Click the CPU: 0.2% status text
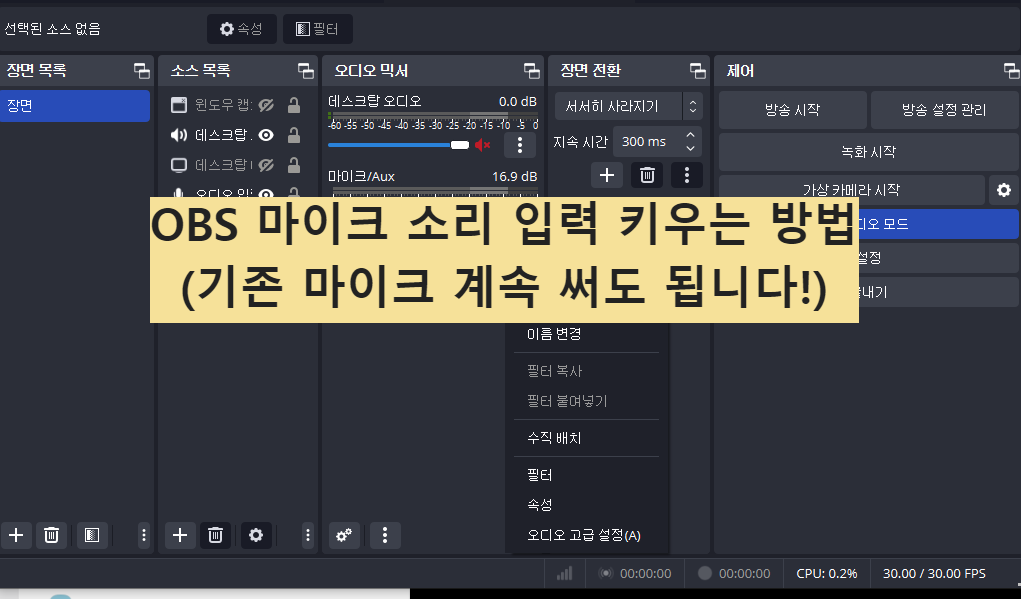This screenshot has height=599, width=1021. point(827,574)
